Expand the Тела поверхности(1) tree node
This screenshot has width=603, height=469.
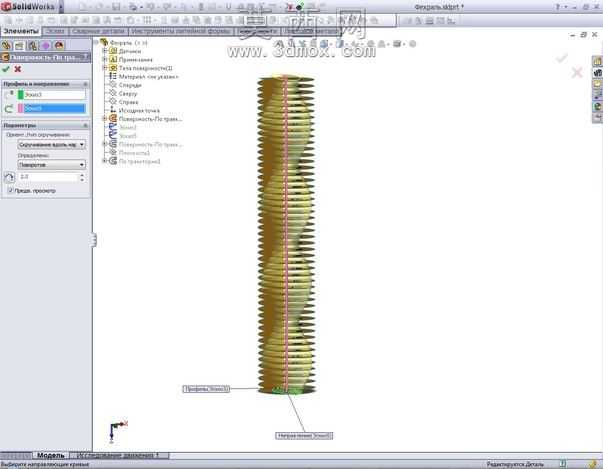(x=105, y=68)
